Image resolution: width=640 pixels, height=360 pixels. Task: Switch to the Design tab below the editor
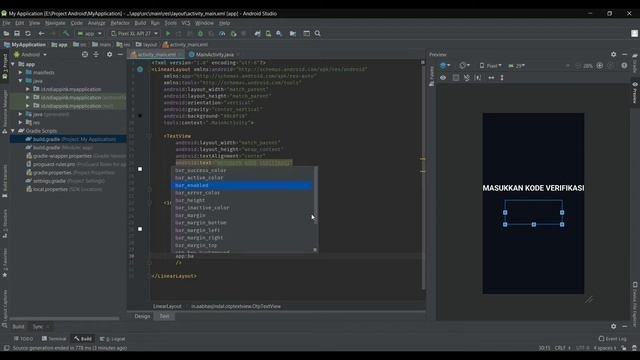pyautogui.click(x=142, y=316)
